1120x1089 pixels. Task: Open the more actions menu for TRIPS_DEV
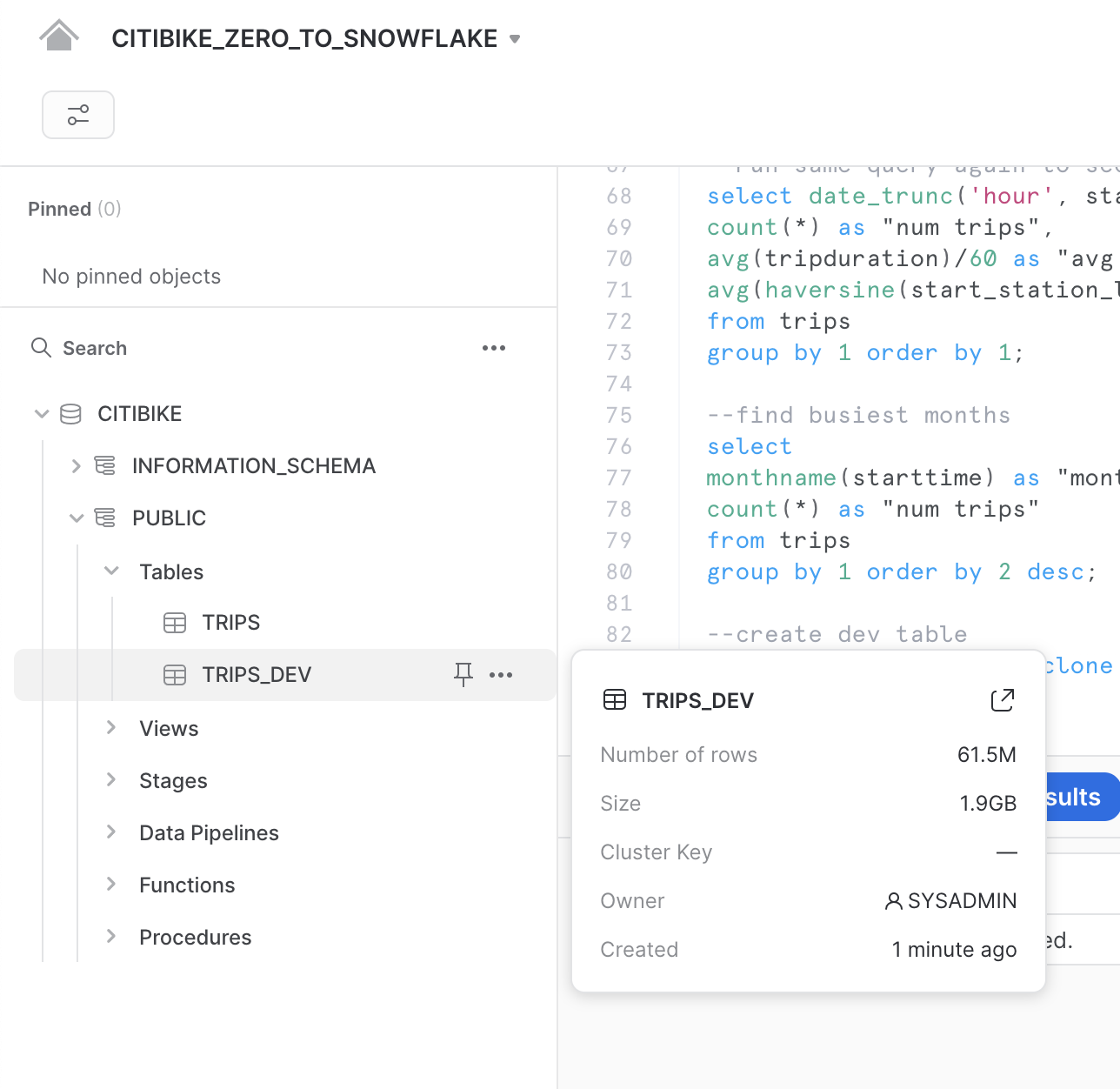coord(501,674)
